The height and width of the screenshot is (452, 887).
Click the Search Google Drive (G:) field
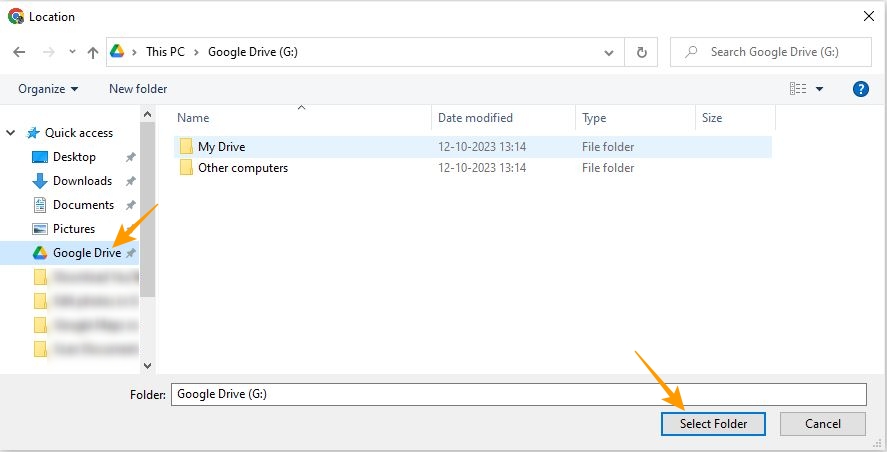[770, 52]
